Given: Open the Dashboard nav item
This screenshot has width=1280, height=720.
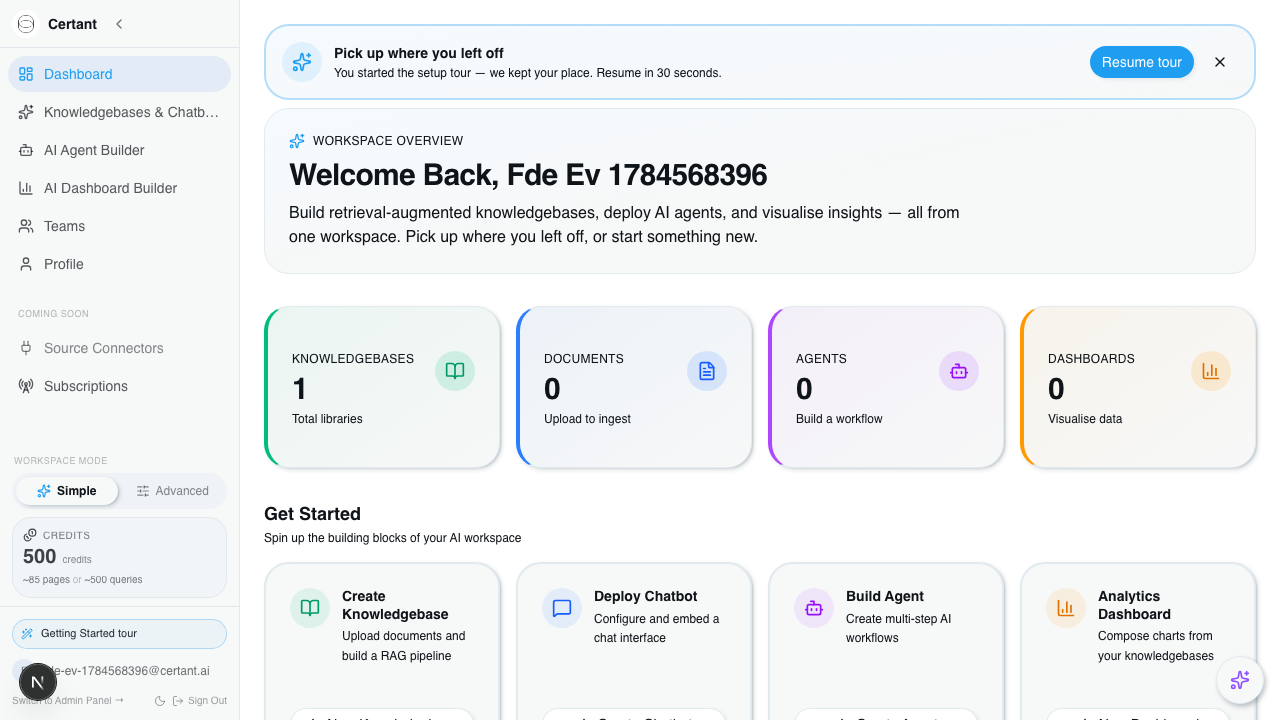Looking at the screenshot, I should point(119,74).
